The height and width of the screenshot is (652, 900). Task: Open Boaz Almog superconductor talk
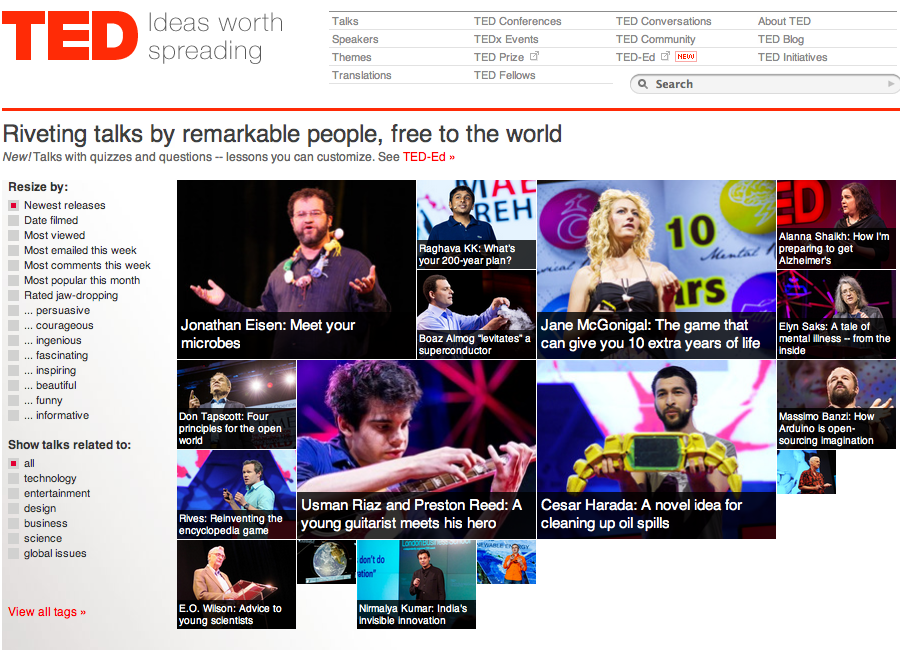click(x=476, y=315)
